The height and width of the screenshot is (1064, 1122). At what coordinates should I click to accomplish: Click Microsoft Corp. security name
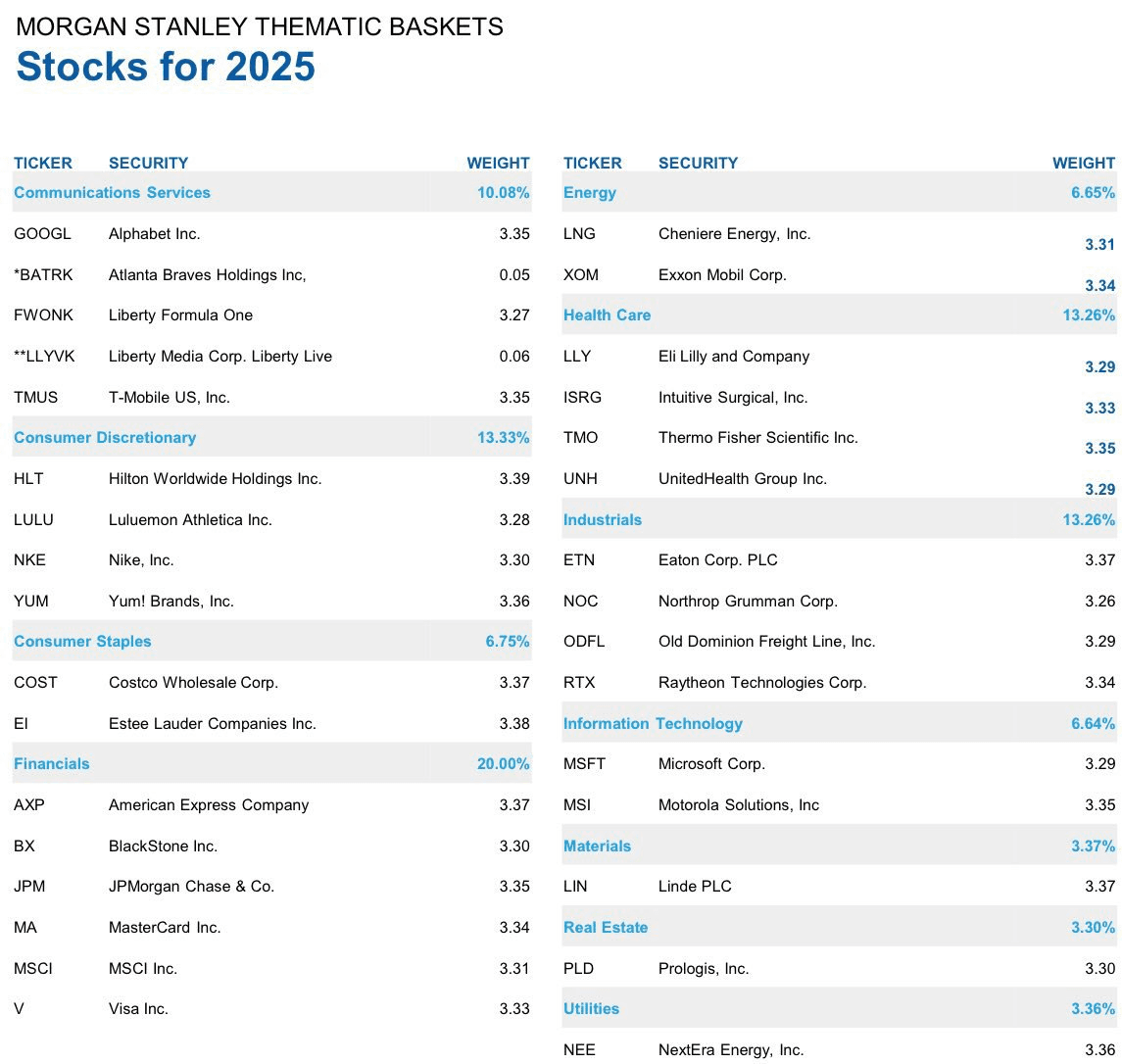tap(711, 764)
